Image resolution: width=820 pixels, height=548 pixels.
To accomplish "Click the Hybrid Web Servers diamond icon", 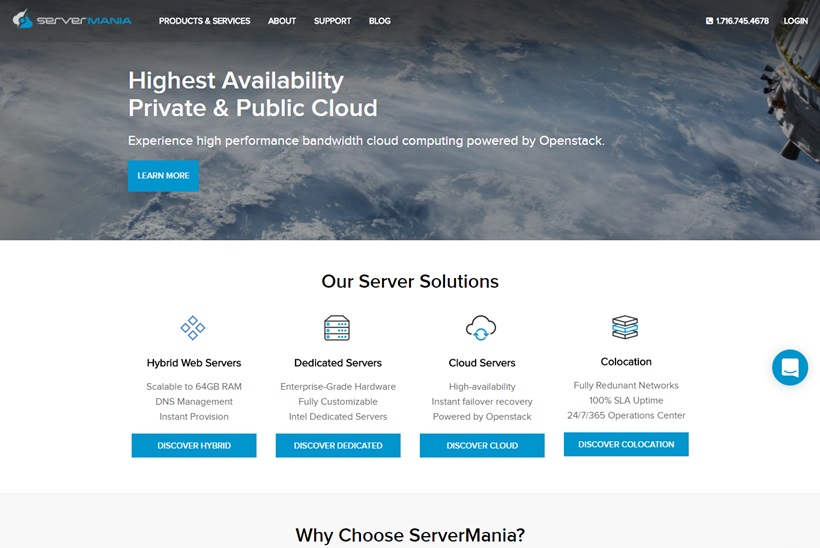I will point(193,328).
